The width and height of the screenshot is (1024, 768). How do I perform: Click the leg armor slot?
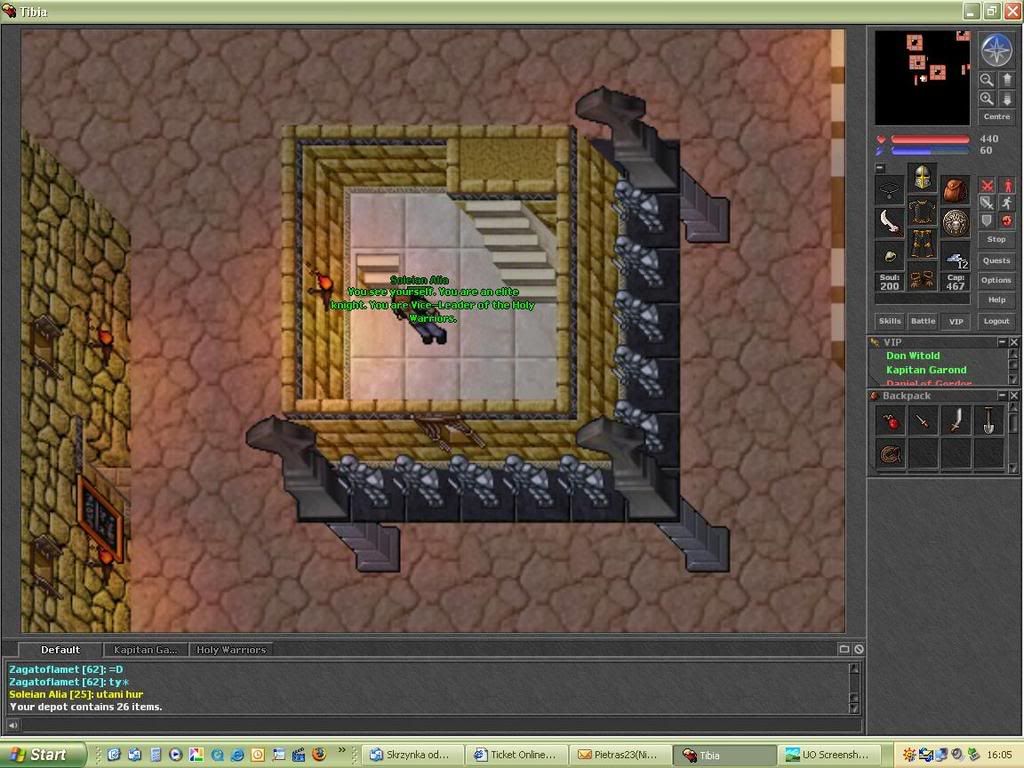click(x=922, y=243)
